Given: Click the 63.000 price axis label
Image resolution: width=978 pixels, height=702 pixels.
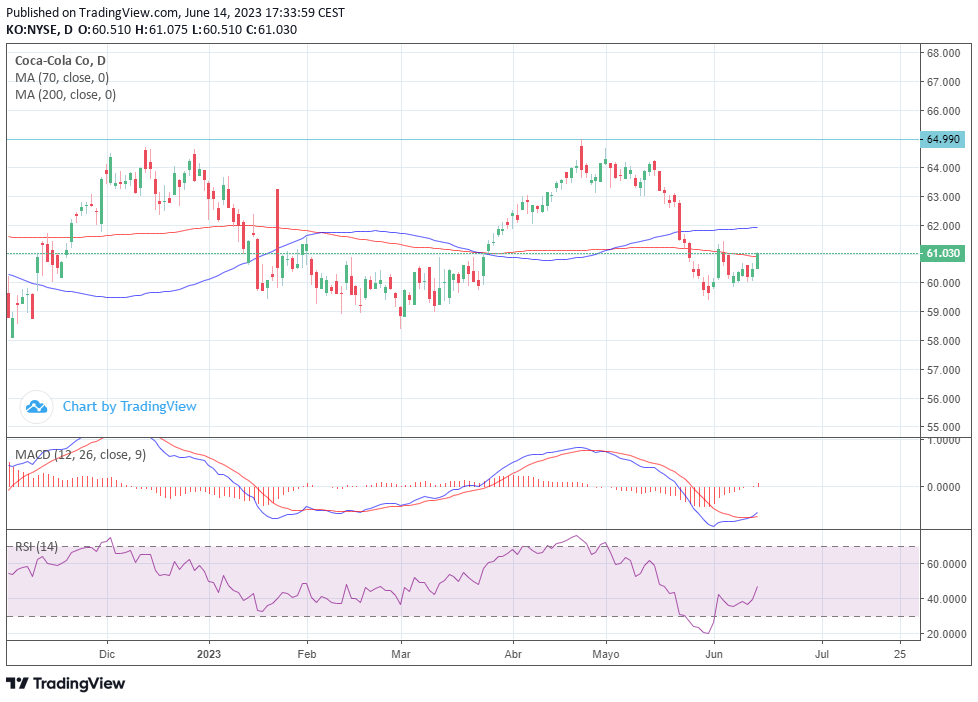Looking at the screenshot, I should pos(943,197).
